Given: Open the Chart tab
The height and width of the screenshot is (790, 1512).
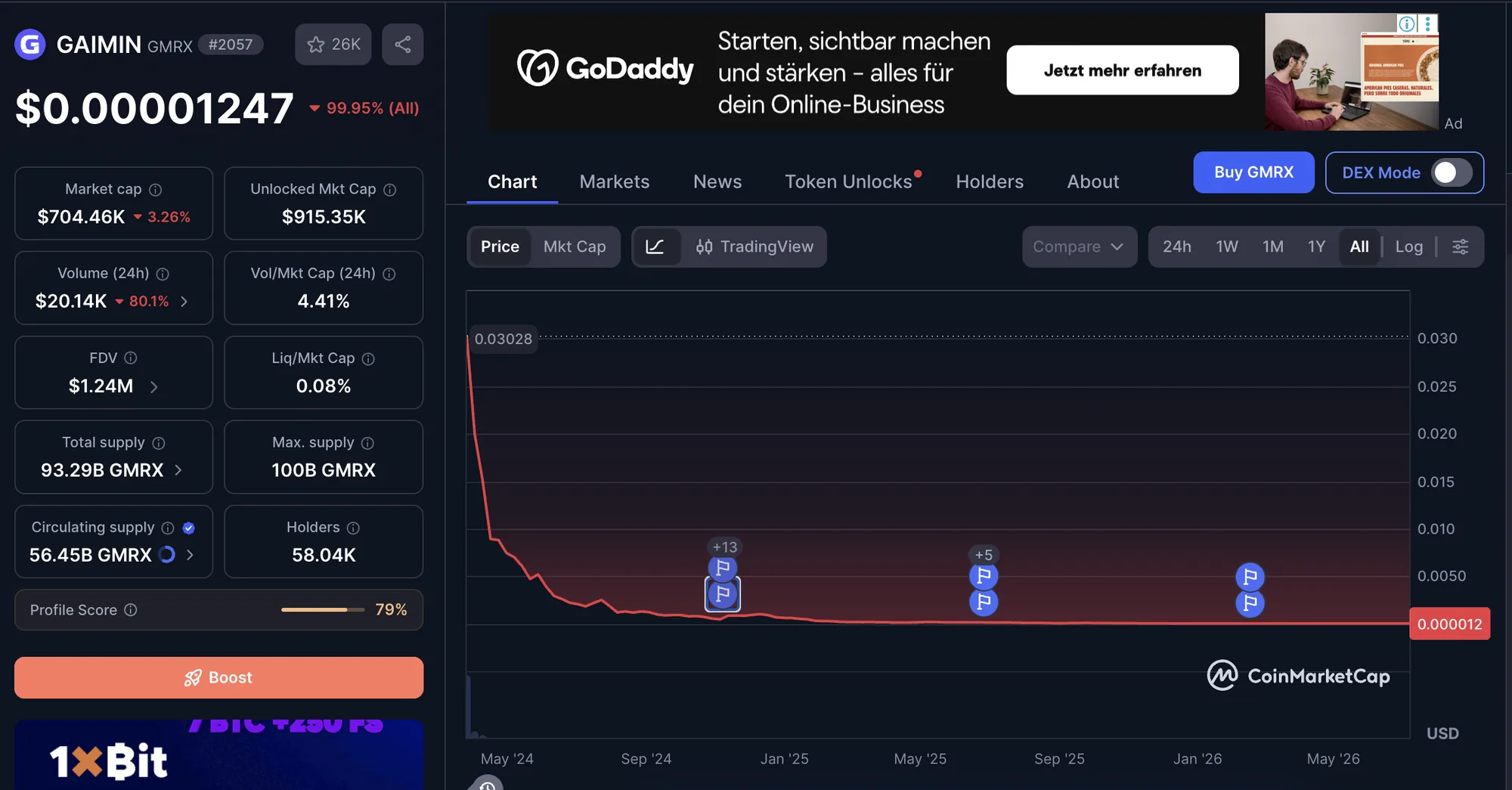Looking at the screenshot, I should (513, 181).
